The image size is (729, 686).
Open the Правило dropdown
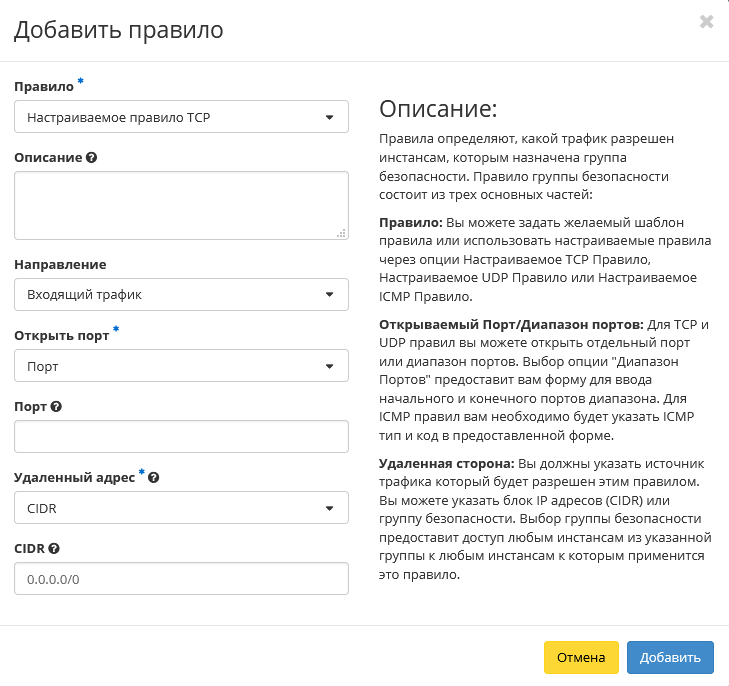(181, 117)
